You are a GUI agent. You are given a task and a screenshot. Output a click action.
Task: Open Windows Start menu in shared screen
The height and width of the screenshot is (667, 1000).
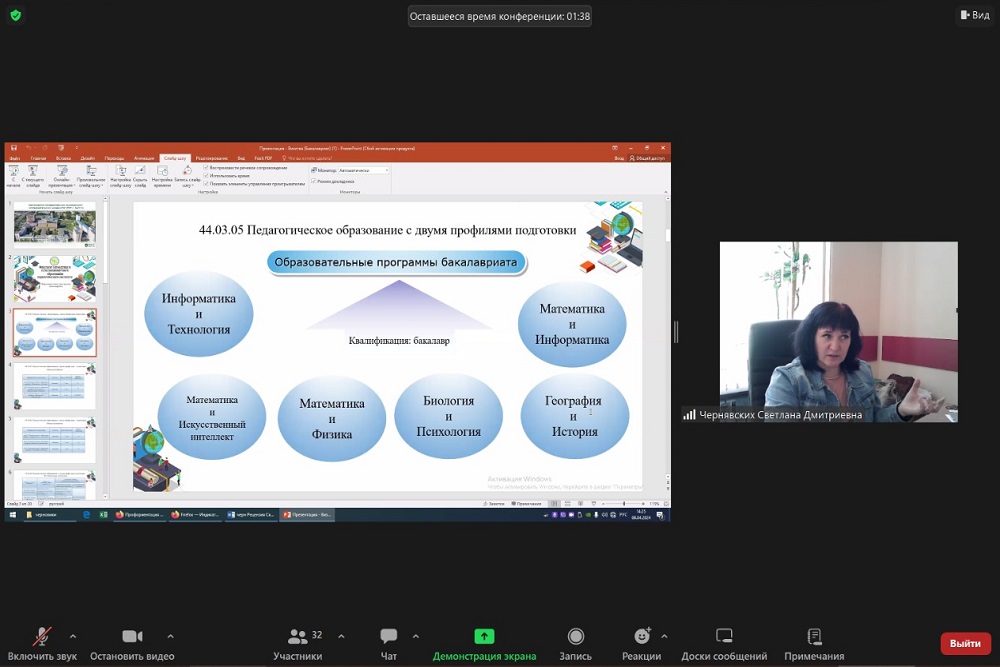tap(12, 515)
